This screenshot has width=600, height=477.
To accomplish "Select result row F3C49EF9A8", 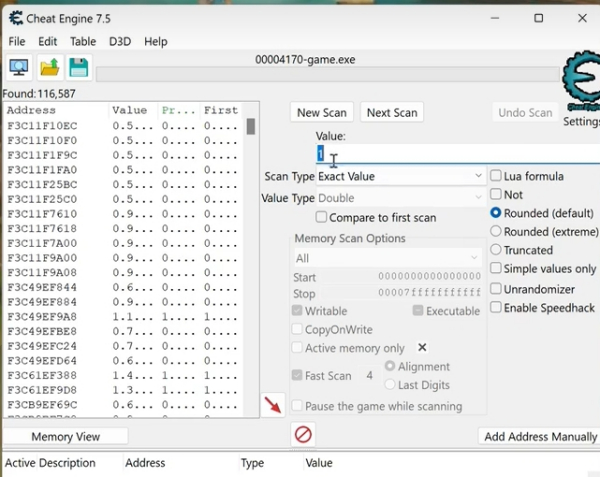I will pyautogui.click(x=124, y=317).
